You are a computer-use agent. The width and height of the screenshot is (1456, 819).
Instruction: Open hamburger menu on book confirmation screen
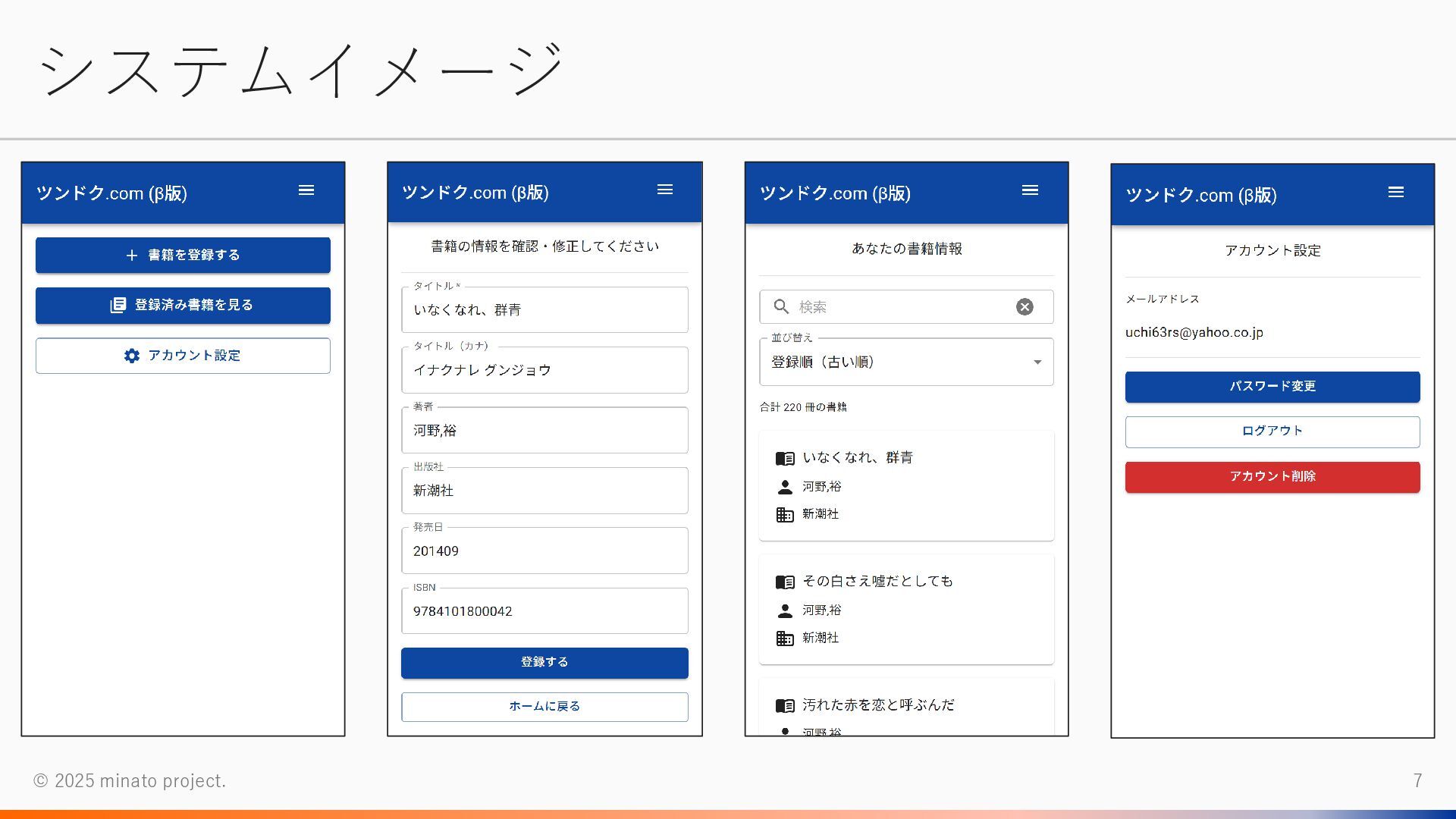[x=664, y=190]
